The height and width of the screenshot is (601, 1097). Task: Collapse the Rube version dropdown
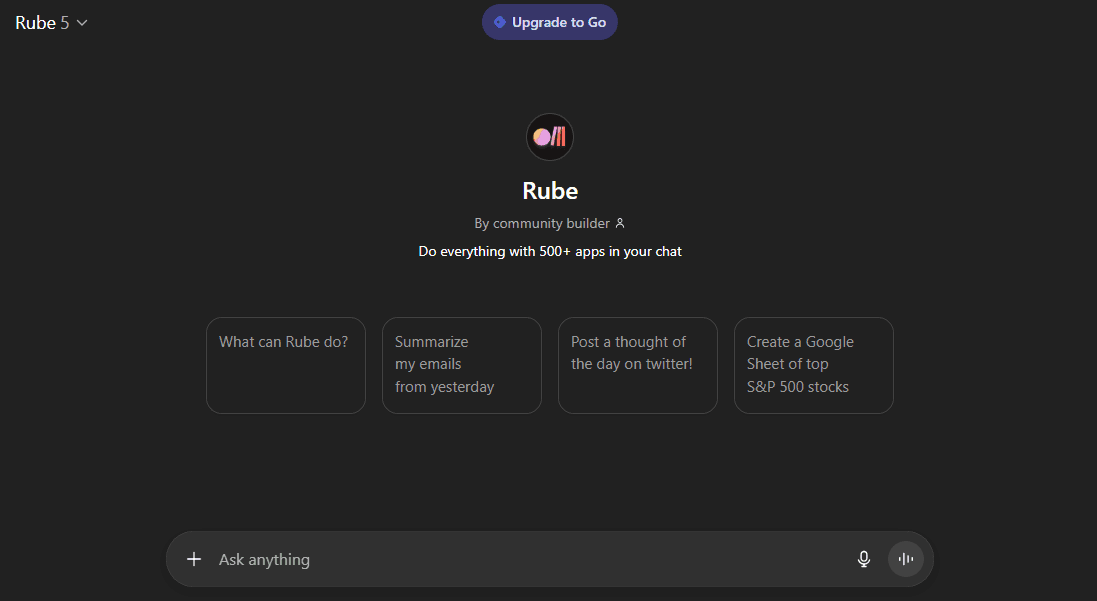click(x=81, y=22)
